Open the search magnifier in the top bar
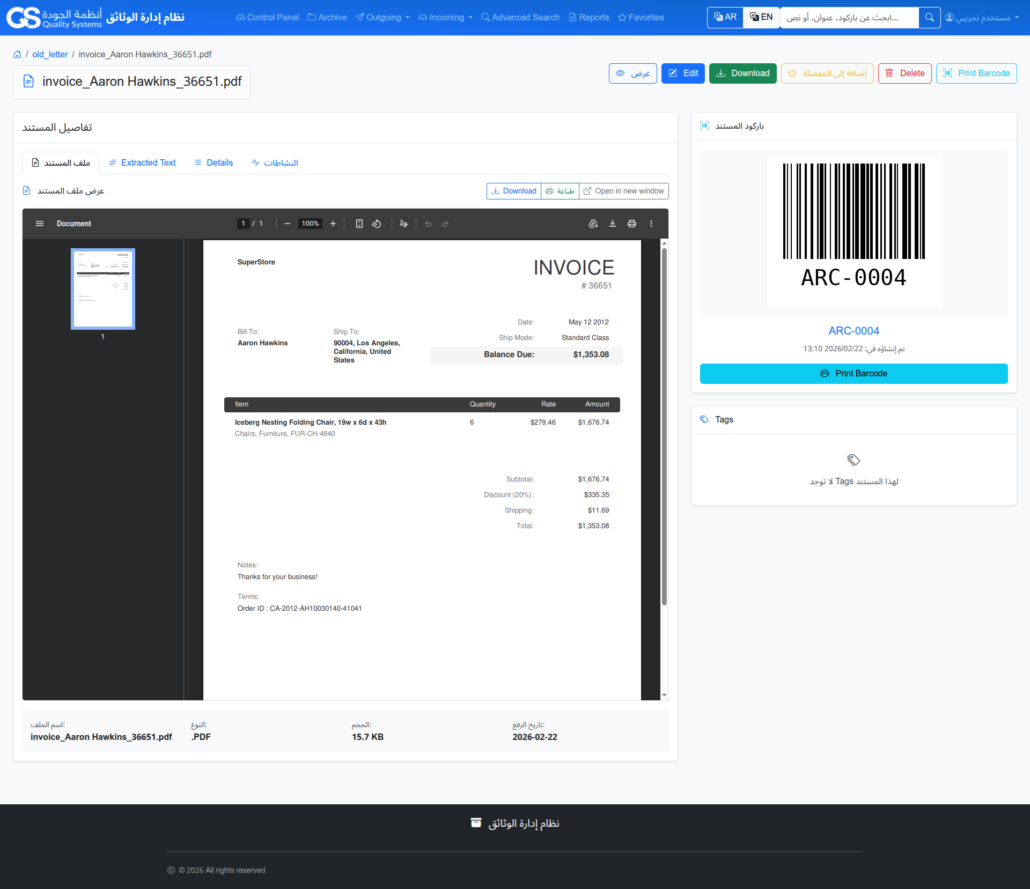 (x=928, y=17)
